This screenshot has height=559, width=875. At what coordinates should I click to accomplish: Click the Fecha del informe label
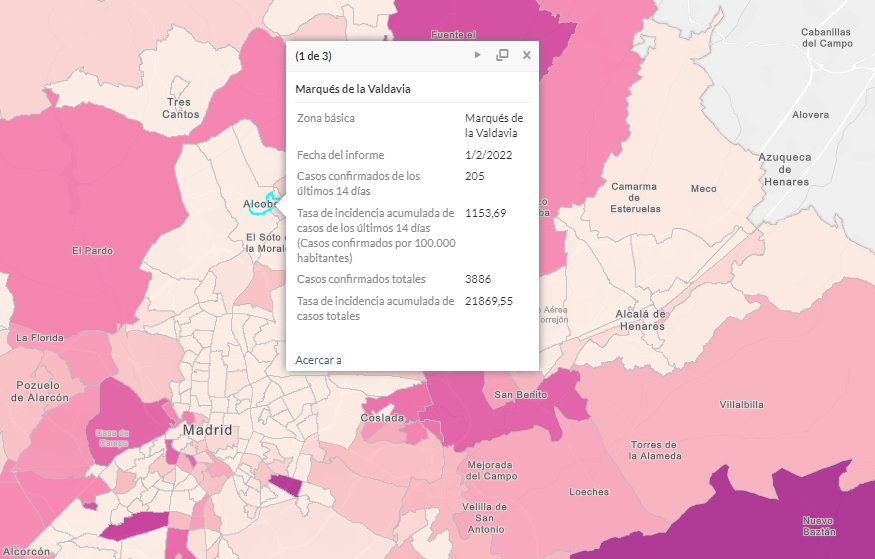click(x=340, y=155)
